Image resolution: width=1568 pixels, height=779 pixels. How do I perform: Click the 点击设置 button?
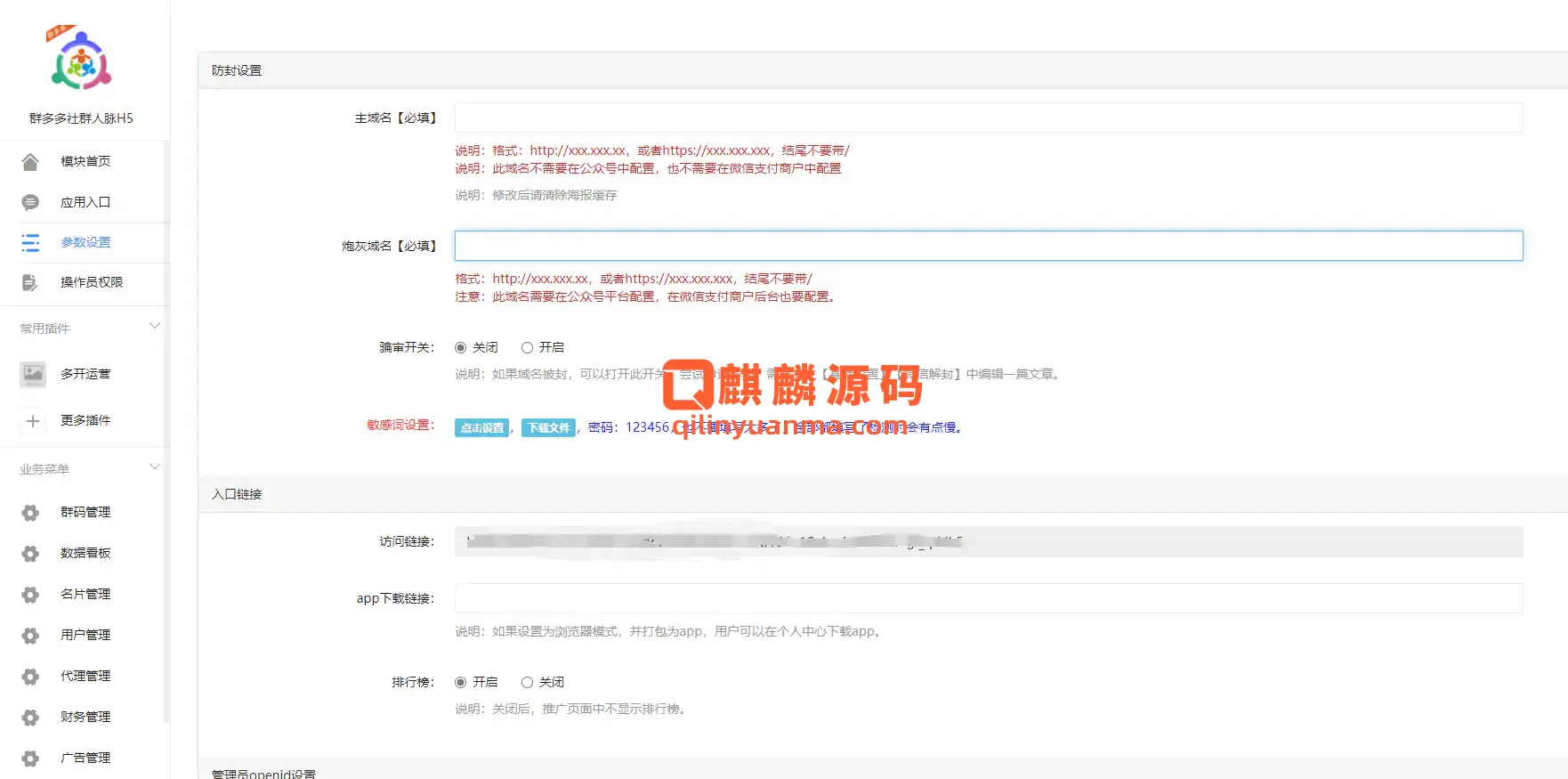click(x=482, y=427)
